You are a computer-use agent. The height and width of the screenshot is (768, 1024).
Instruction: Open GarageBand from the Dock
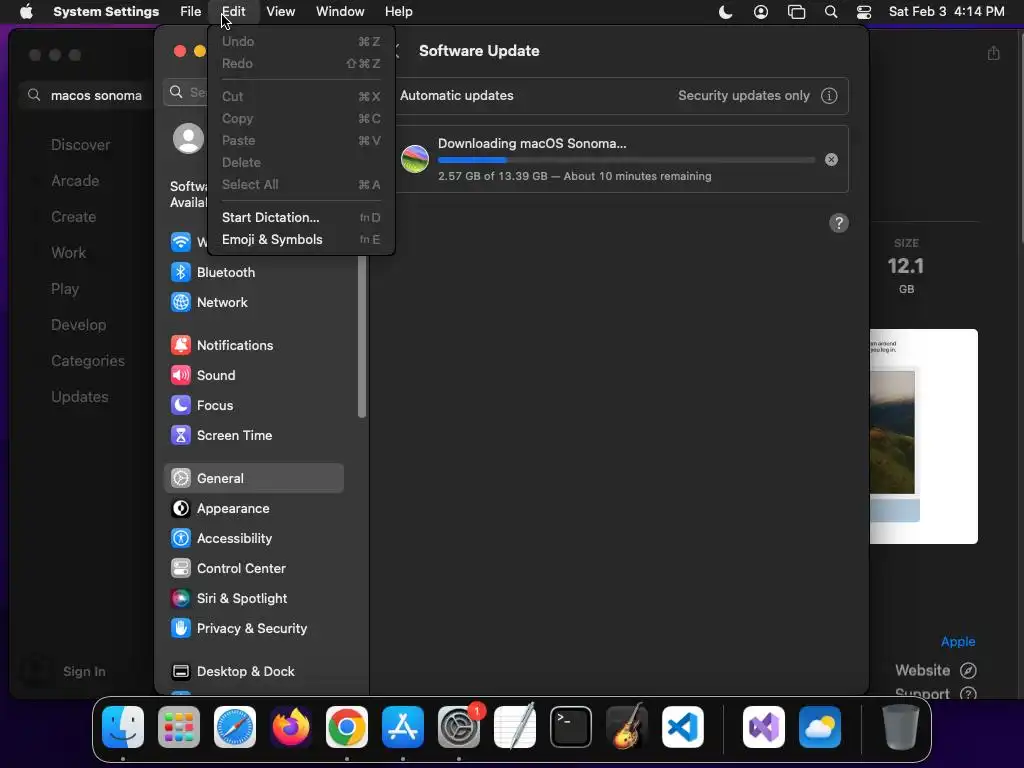click(627, 727)
